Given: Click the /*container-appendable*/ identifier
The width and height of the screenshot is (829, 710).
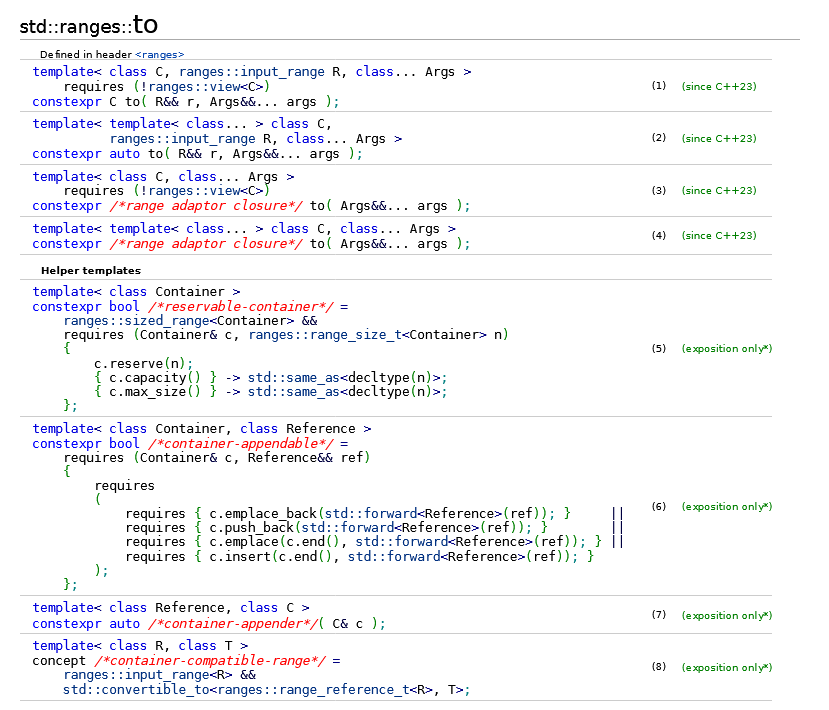Looking at the screenshot, I should [x=241, y=444].
